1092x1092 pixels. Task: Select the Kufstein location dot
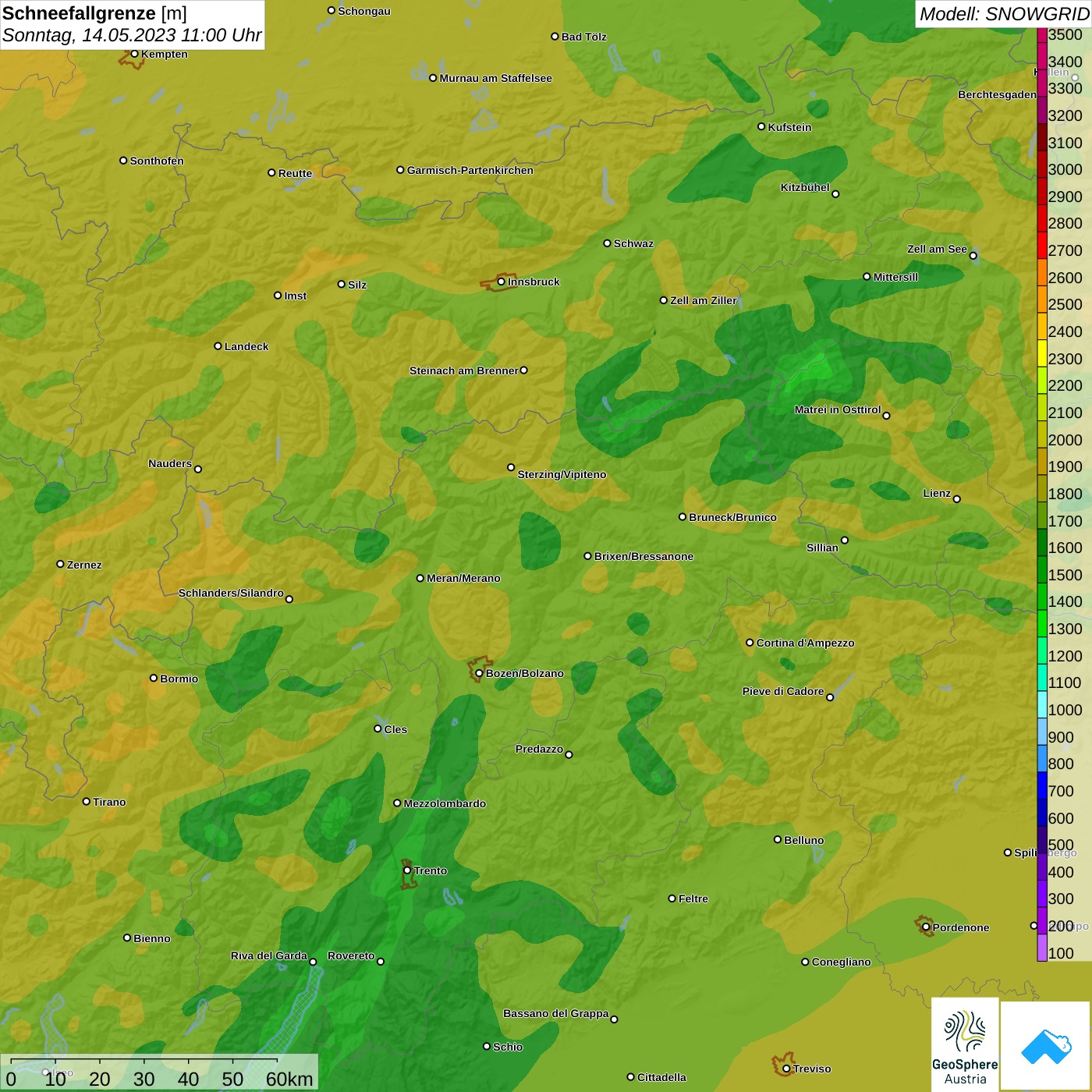pyautogui.click(x=761, y=126)
